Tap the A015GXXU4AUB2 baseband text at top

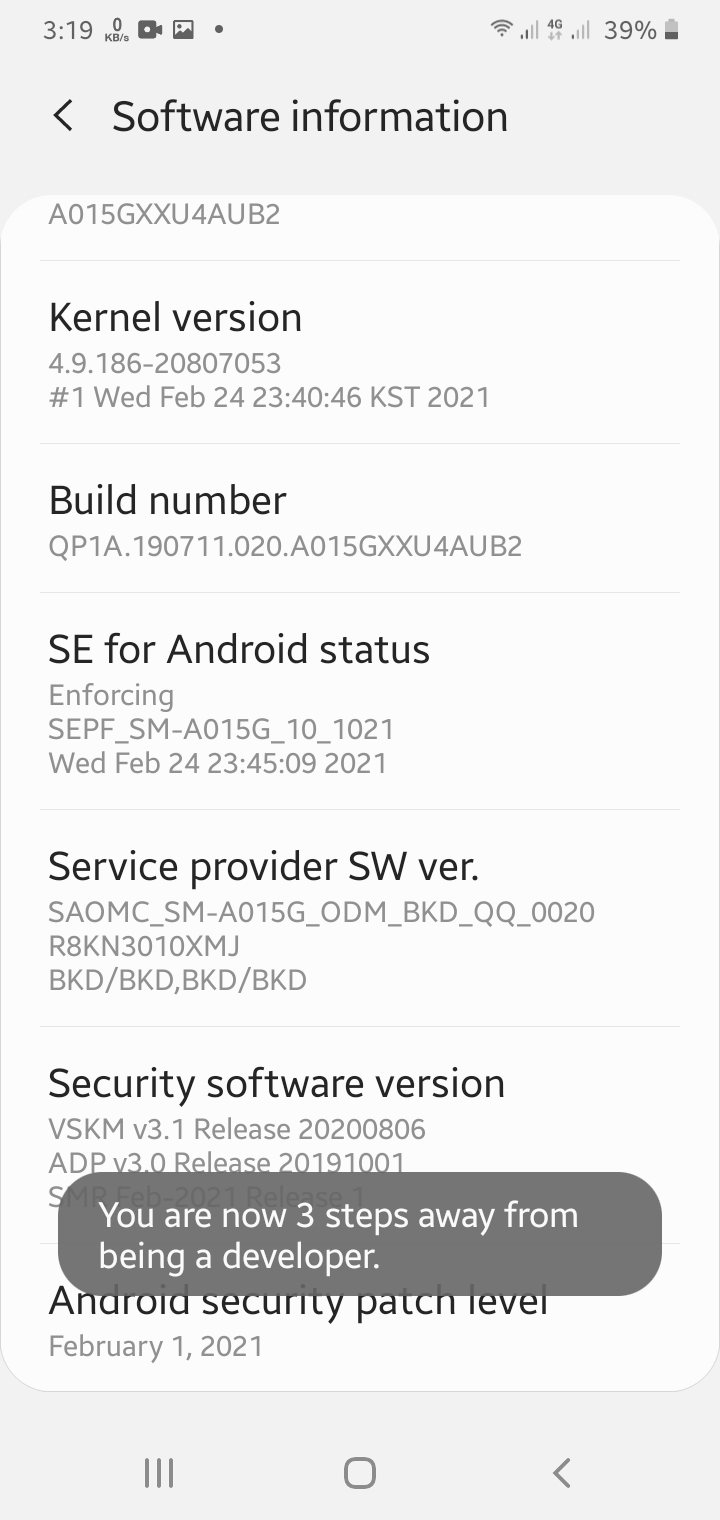pos(164,215)
